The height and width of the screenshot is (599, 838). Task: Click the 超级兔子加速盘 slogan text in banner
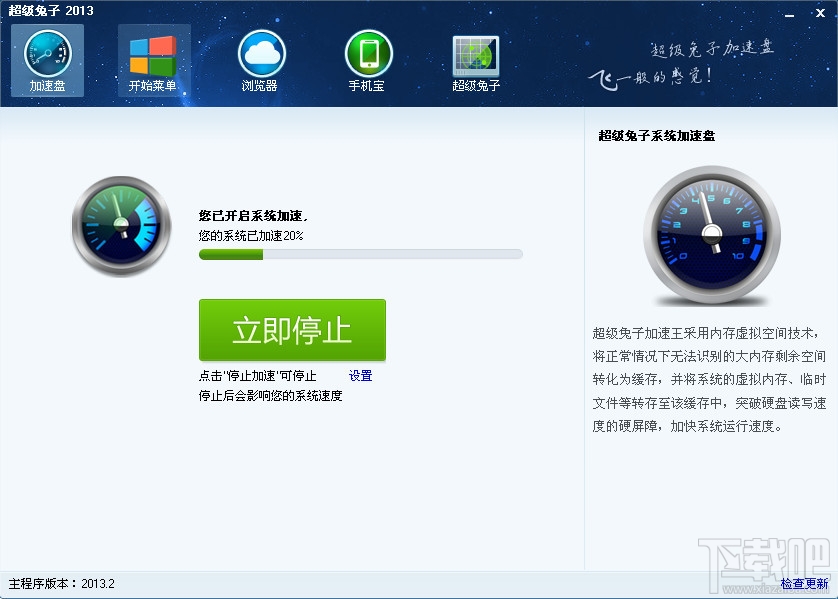[x=712, y=49]
